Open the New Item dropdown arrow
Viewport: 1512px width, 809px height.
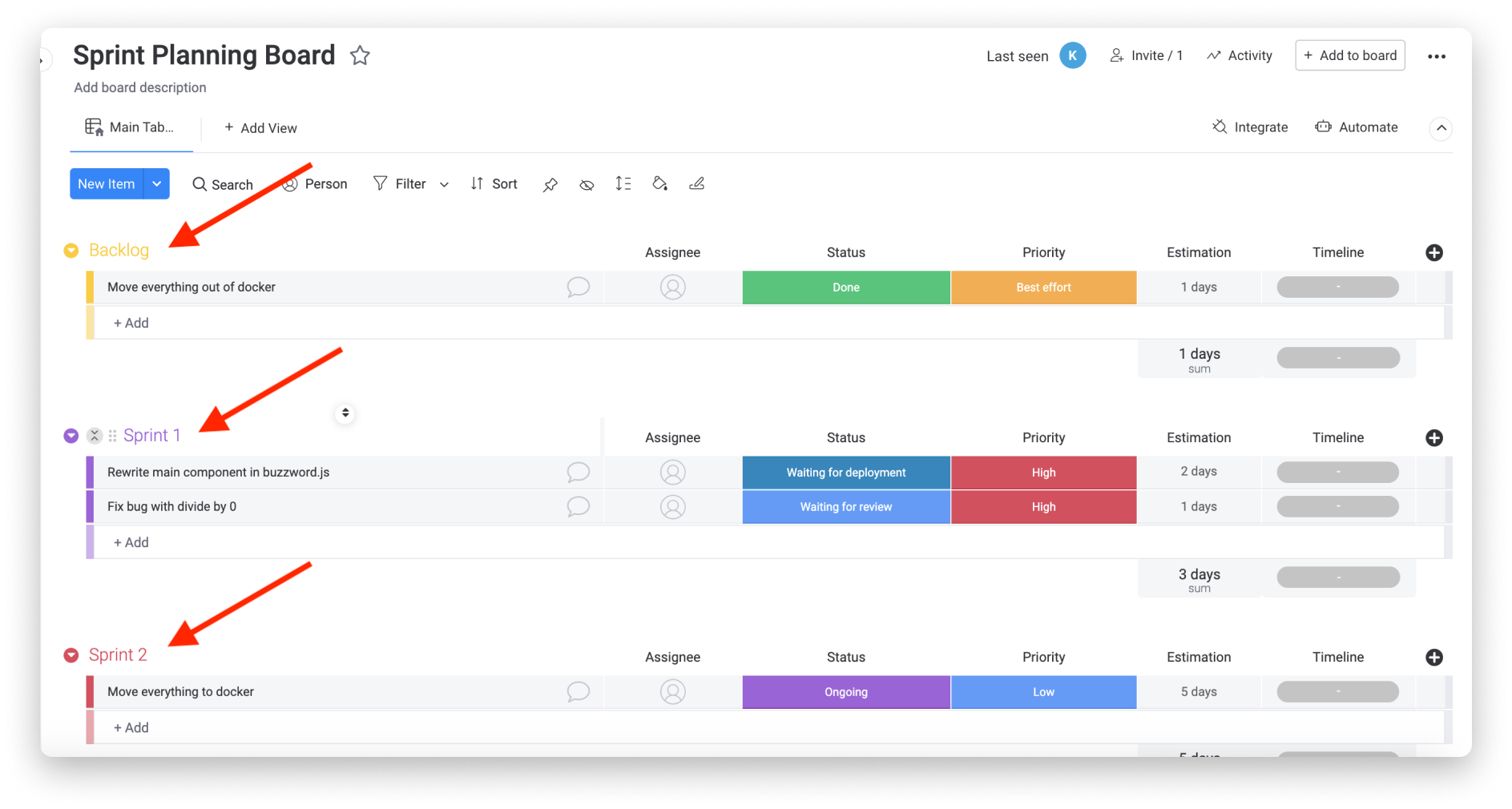click(x=157, y=183)
